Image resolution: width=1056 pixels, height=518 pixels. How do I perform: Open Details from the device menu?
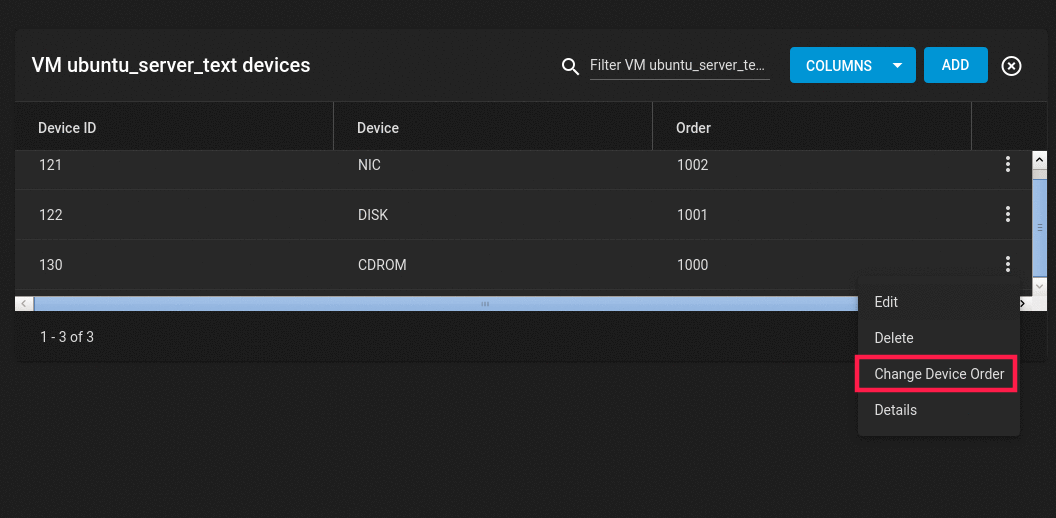pyautogui.click(x=896, y=410)
